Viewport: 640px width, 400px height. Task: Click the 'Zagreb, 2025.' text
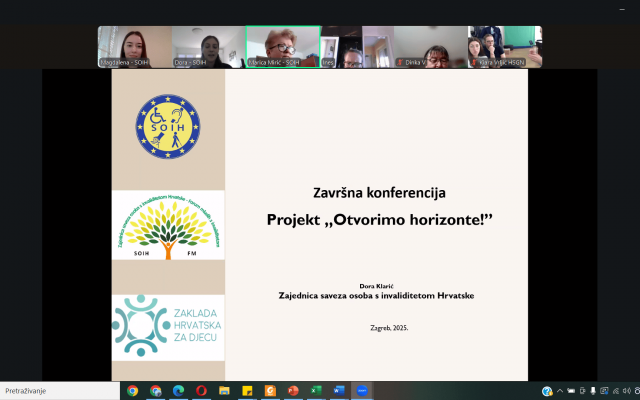coord(389,328)
